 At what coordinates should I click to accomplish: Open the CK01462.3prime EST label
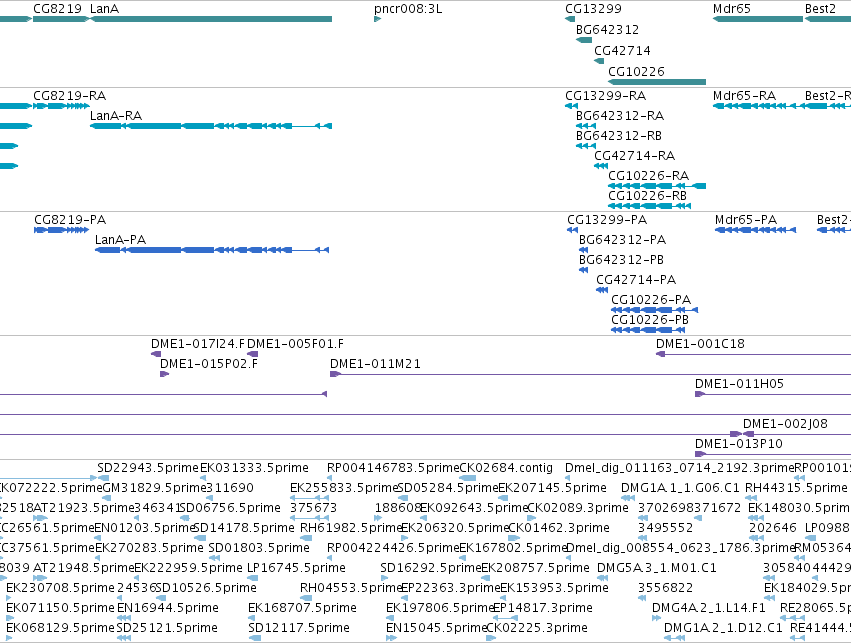point(559,528)
